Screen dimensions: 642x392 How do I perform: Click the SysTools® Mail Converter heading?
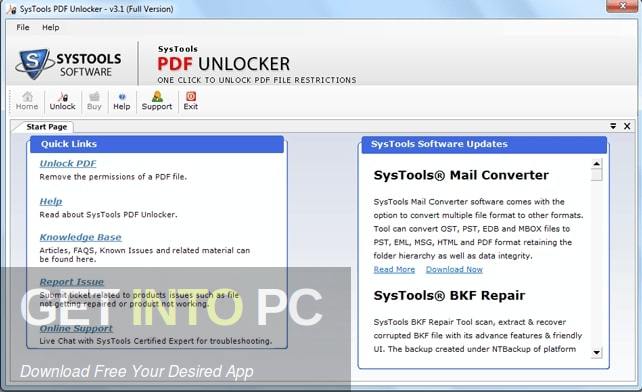coord(461,175)
